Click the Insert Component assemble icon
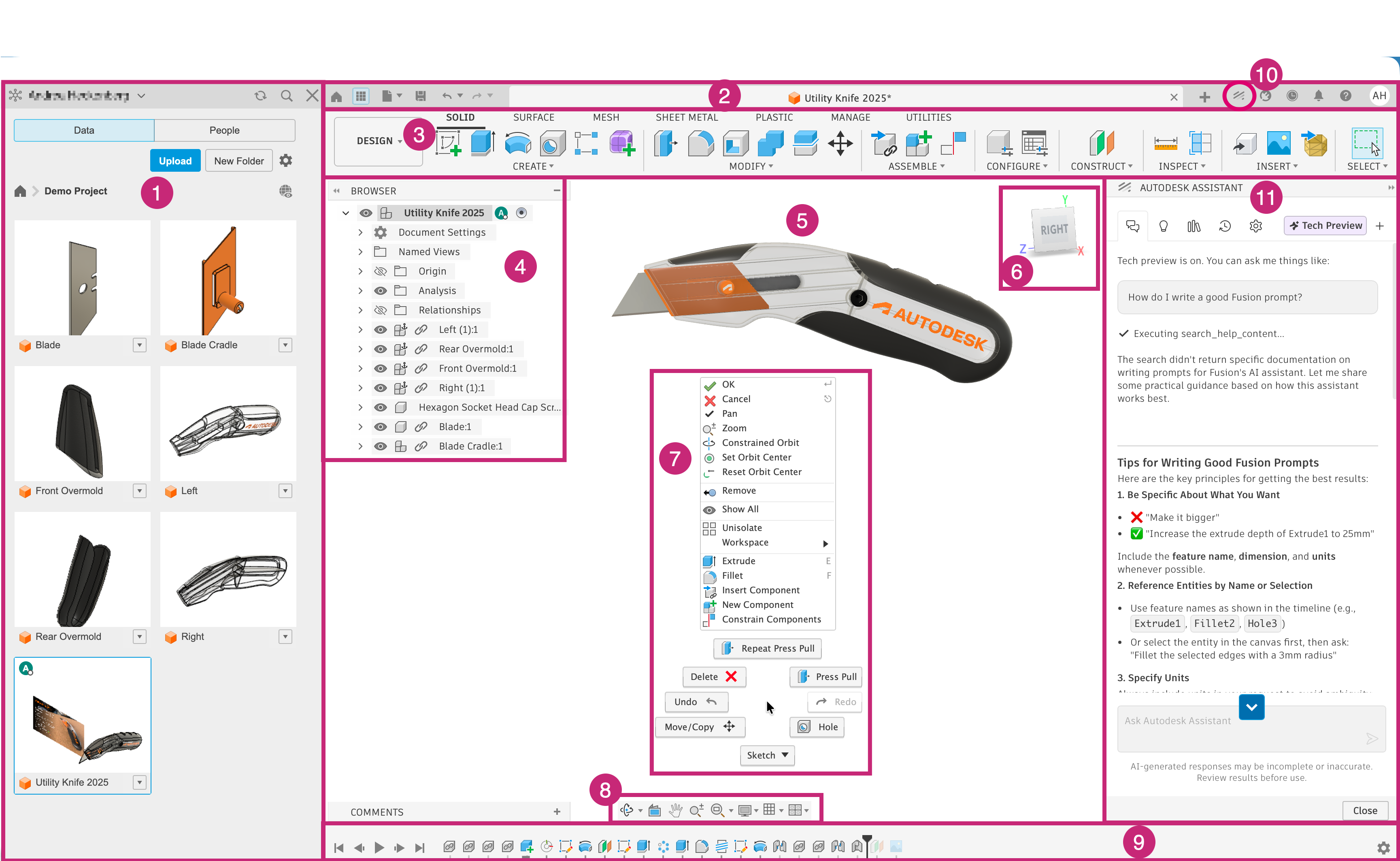The width and height of the screenshot is (1400, 861). [x=884, y=143]
